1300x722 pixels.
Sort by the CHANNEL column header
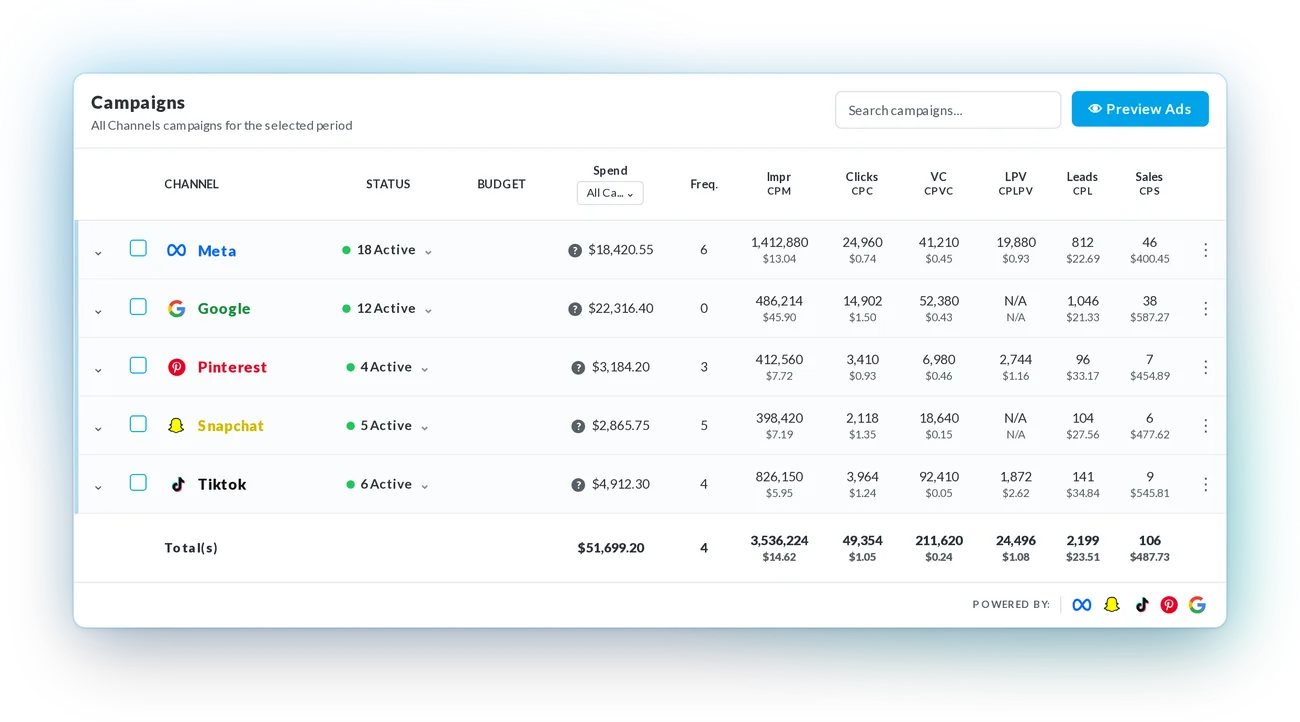[x=191, y=184]
